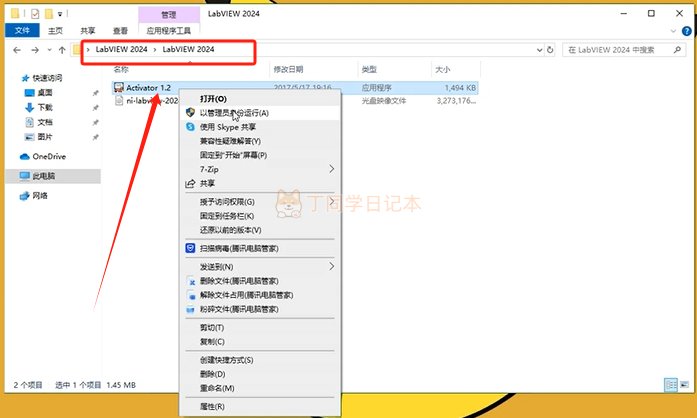Click the search magnifier icon

[677, 50]
